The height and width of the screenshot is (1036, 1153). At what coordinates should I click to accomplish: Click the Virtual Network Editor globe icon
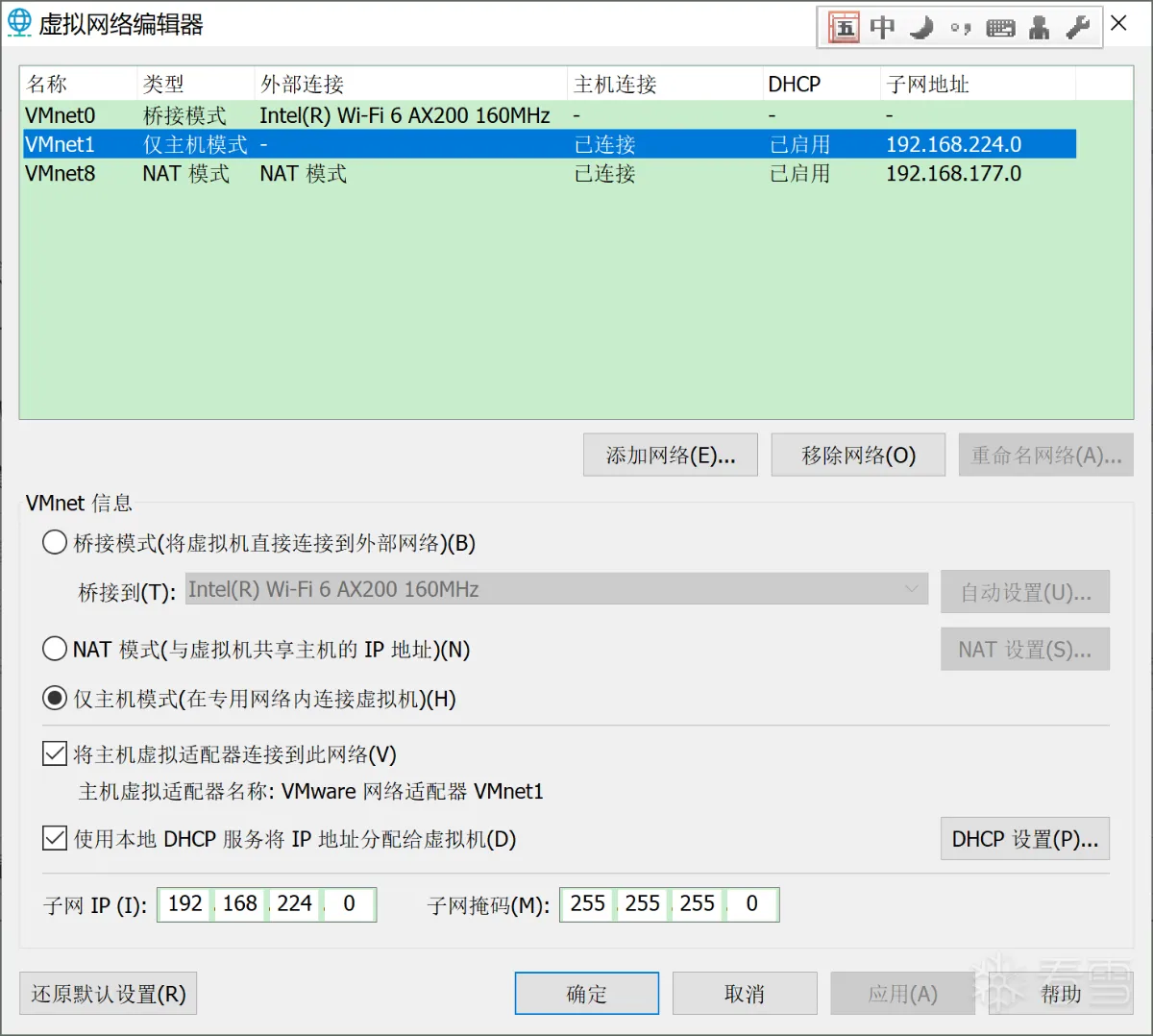click(20, 22)
